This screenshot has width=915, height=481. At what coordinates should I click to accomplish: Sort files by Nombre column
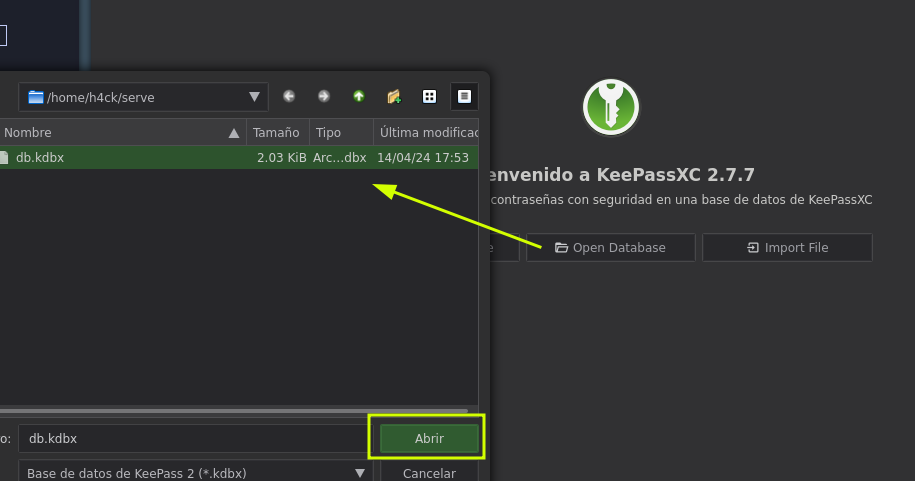coord(120,133)
